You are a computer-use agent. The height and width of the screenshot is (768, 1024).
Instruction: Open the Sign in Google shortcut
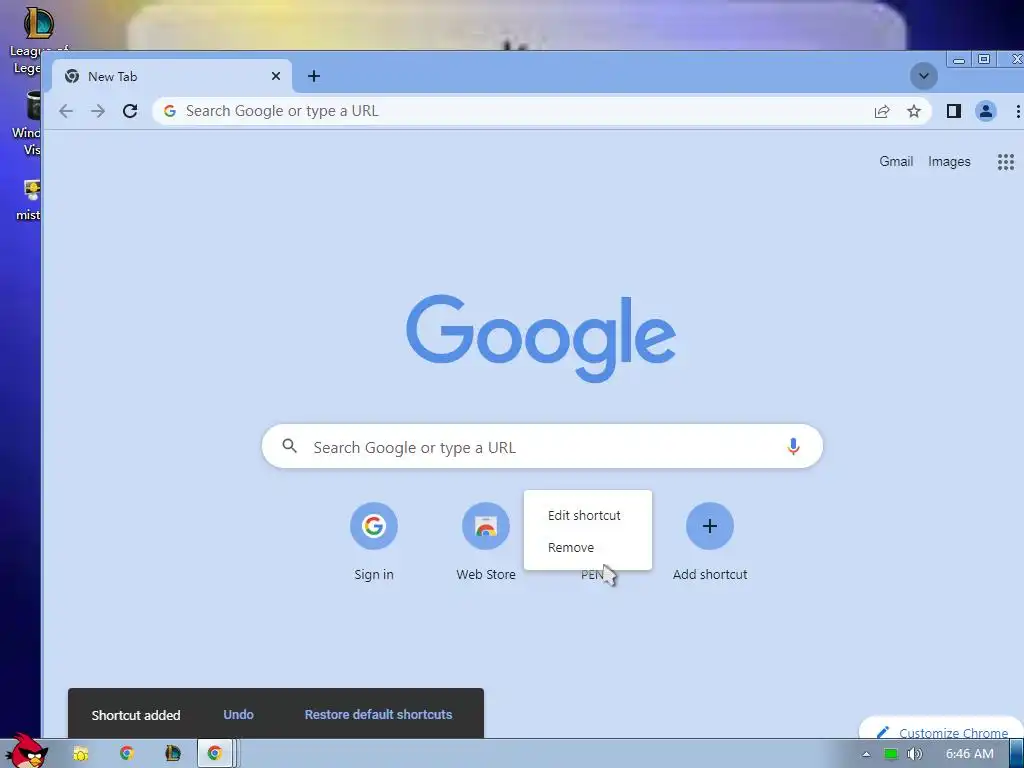pyautogui.click(x=374, y=541)
